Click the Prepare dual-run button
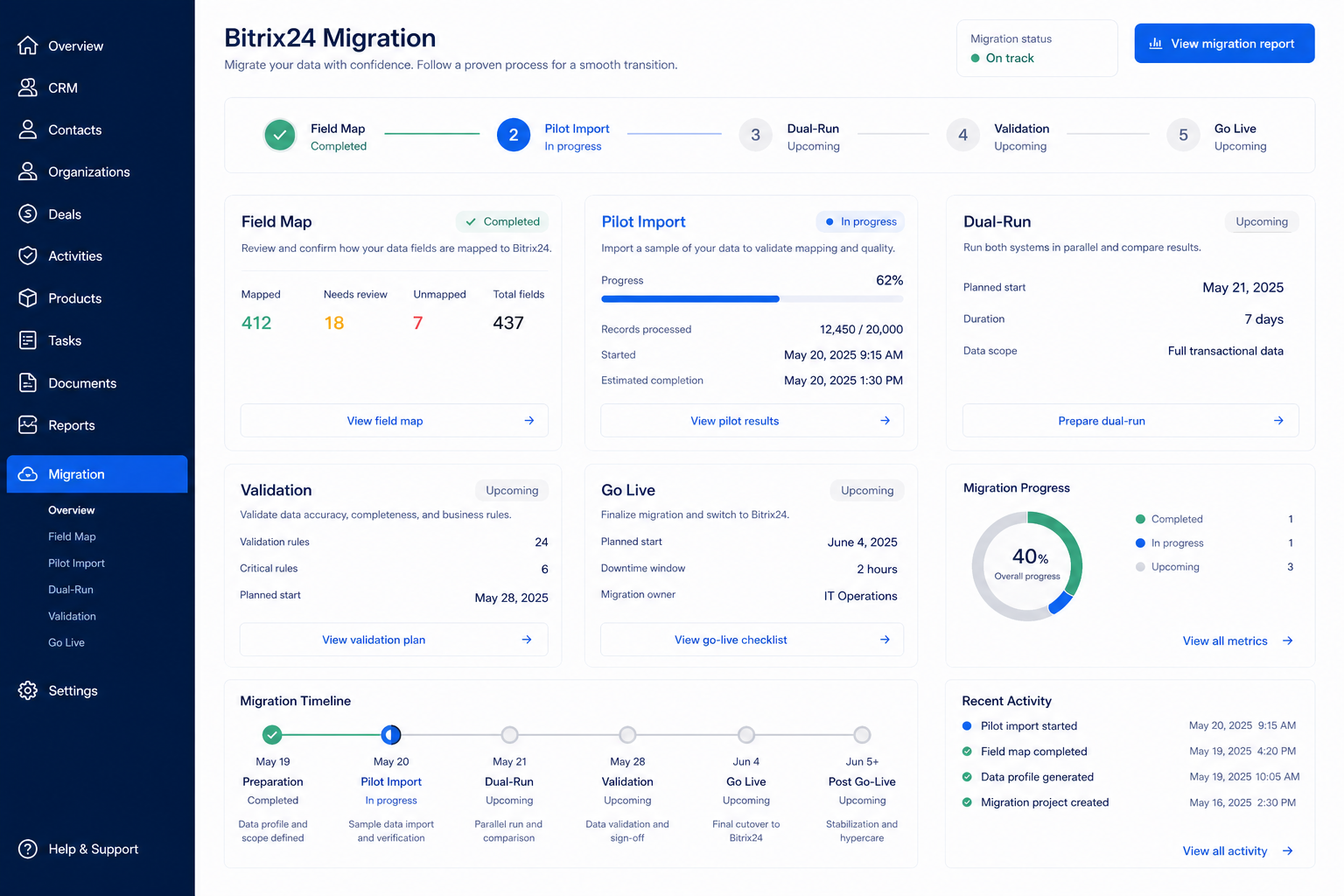This screenshot has width=1344, height=896. pos(1130,421)
